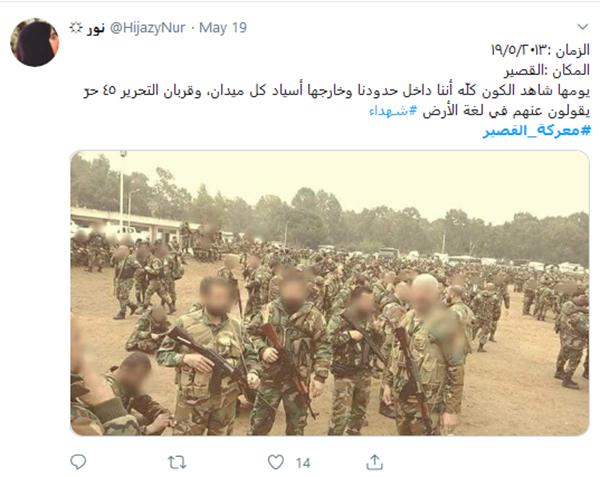The height and width of the screenshot is (477, 600).
Task: Open the May 19 timestamp link
Action: (223, 28)
